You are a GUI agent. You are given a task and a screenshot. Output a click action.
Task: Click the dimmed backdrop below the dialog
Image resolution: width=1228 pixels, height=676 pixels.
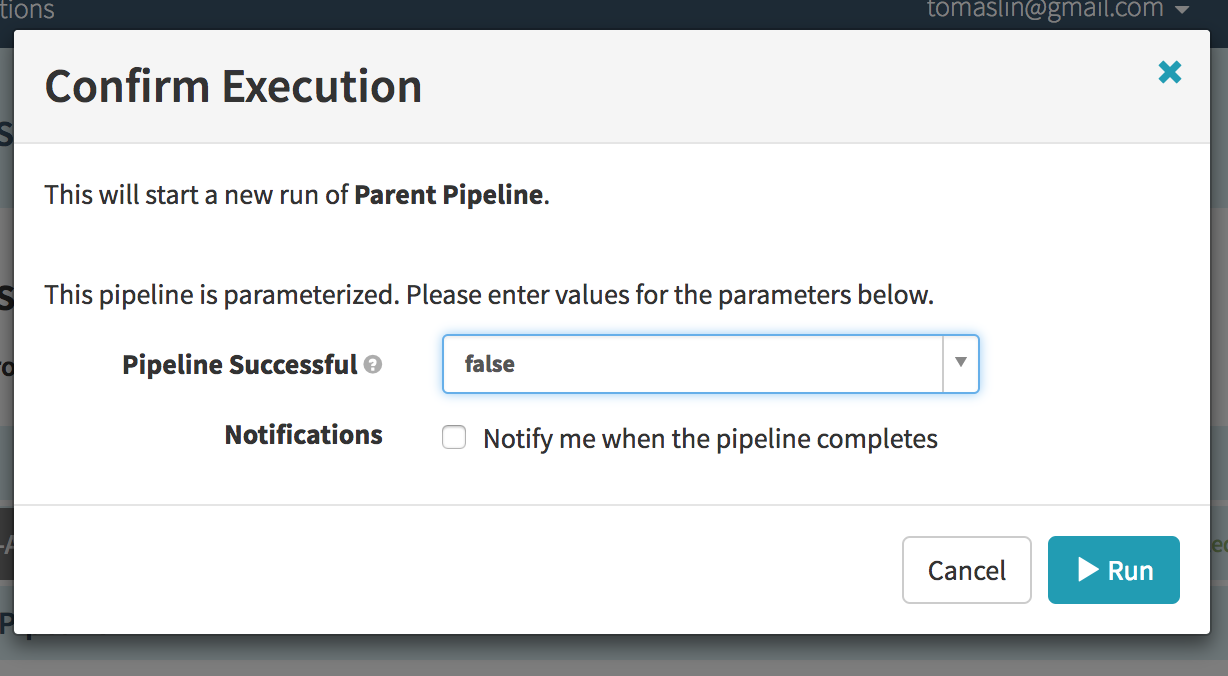click(x=614, y=656)
